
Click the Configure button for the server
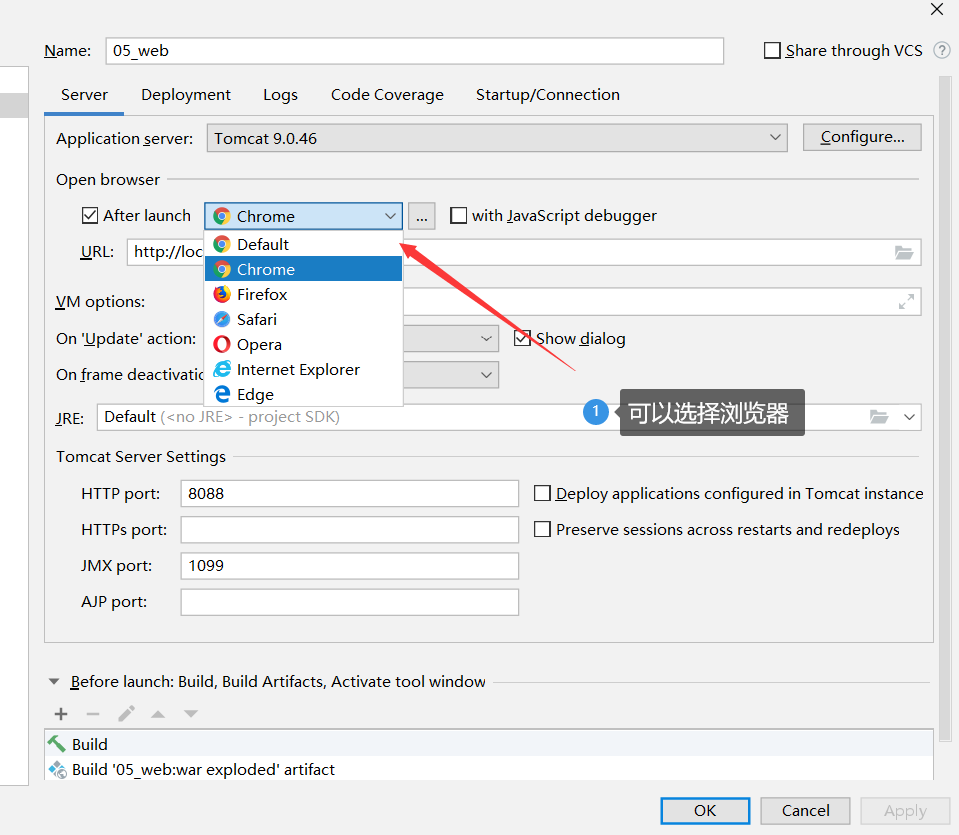861,137
